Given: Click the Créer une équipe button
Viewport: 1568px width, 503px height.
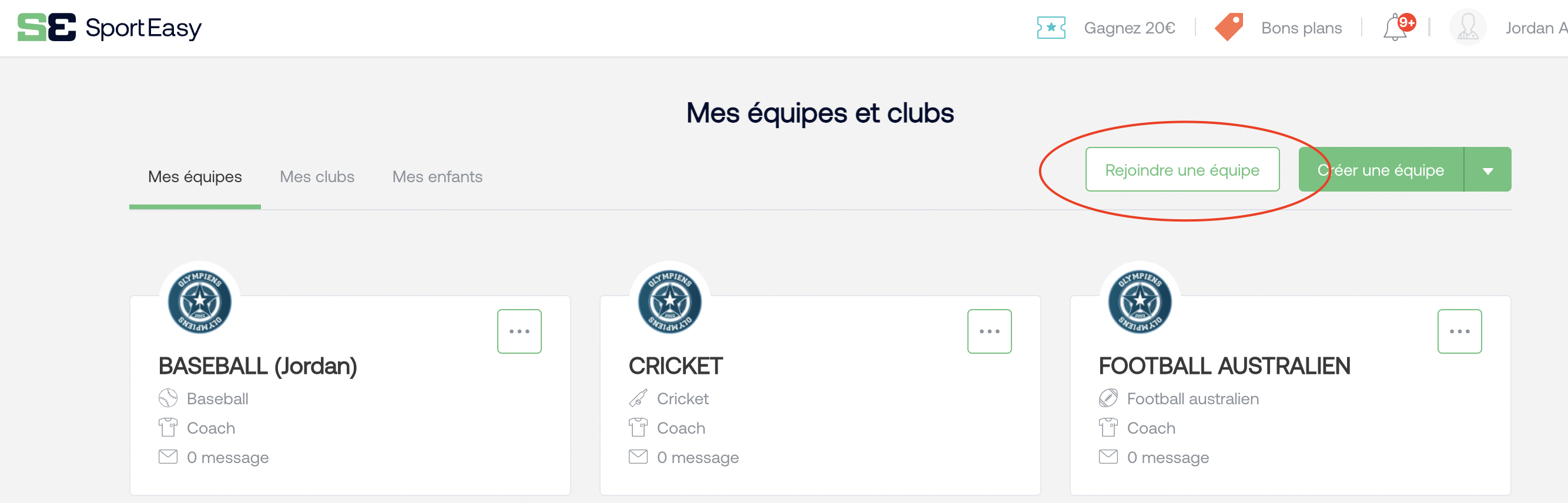Looking at the screenshot, I should [x=1381, y=170].
